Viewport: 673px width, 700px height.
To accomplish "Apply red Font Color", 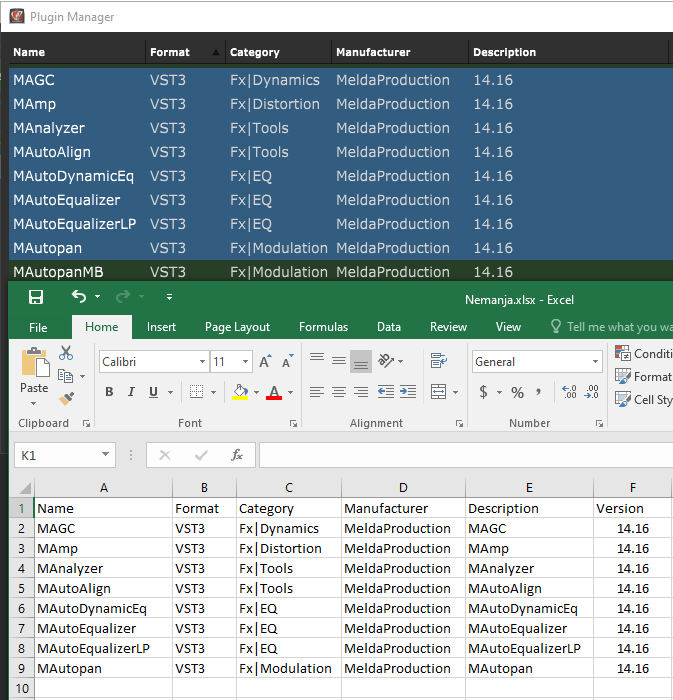I will [x=274, y=392].
